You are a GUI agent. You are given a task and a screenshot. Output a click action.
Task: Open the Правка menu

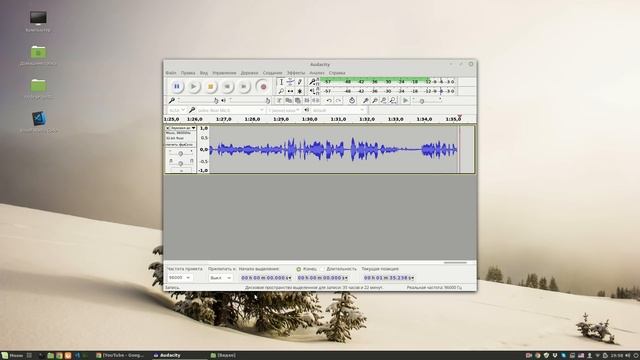point(188,73)
